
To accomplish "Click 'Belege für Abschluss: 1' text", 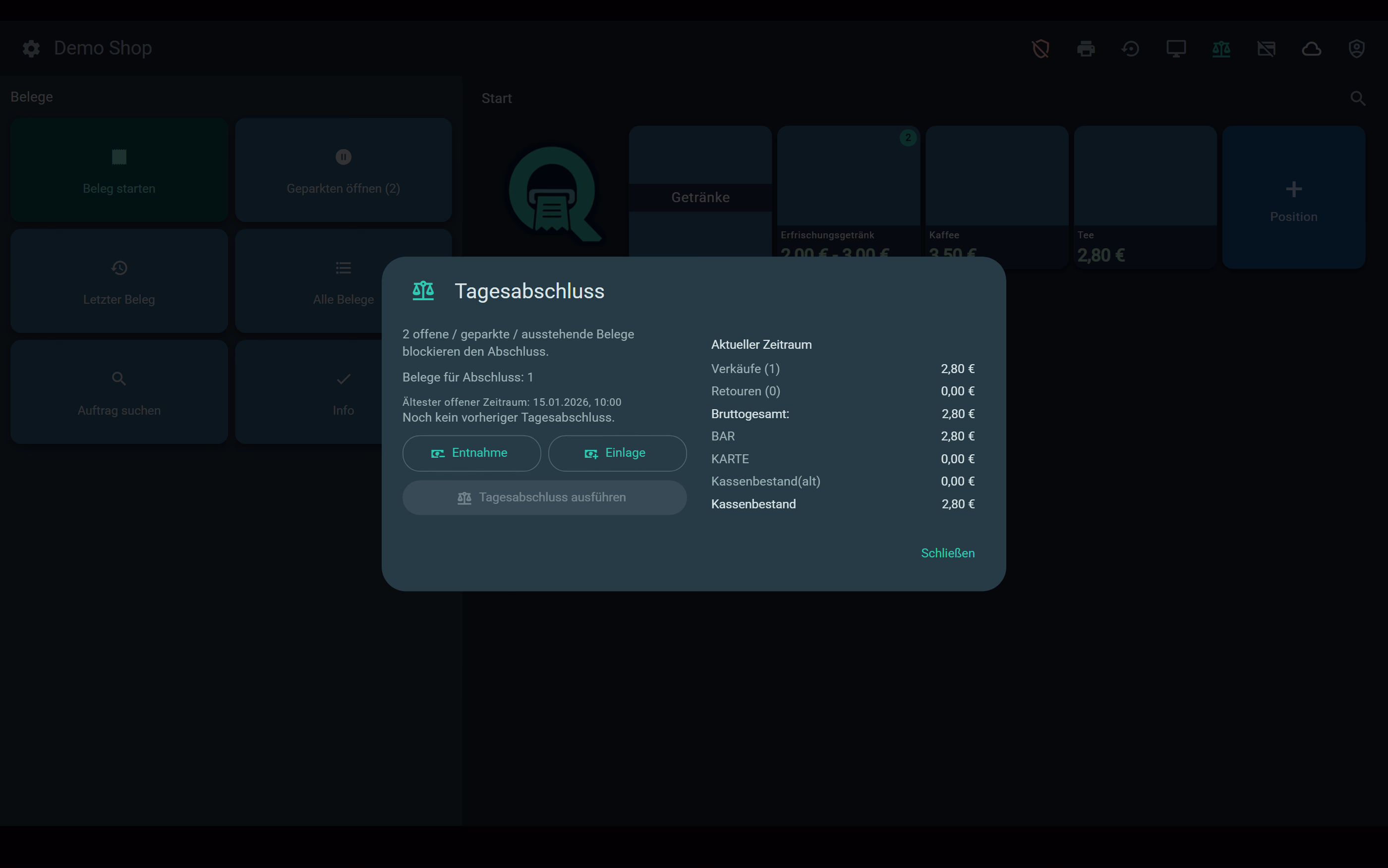I will (x=468, y=377).
